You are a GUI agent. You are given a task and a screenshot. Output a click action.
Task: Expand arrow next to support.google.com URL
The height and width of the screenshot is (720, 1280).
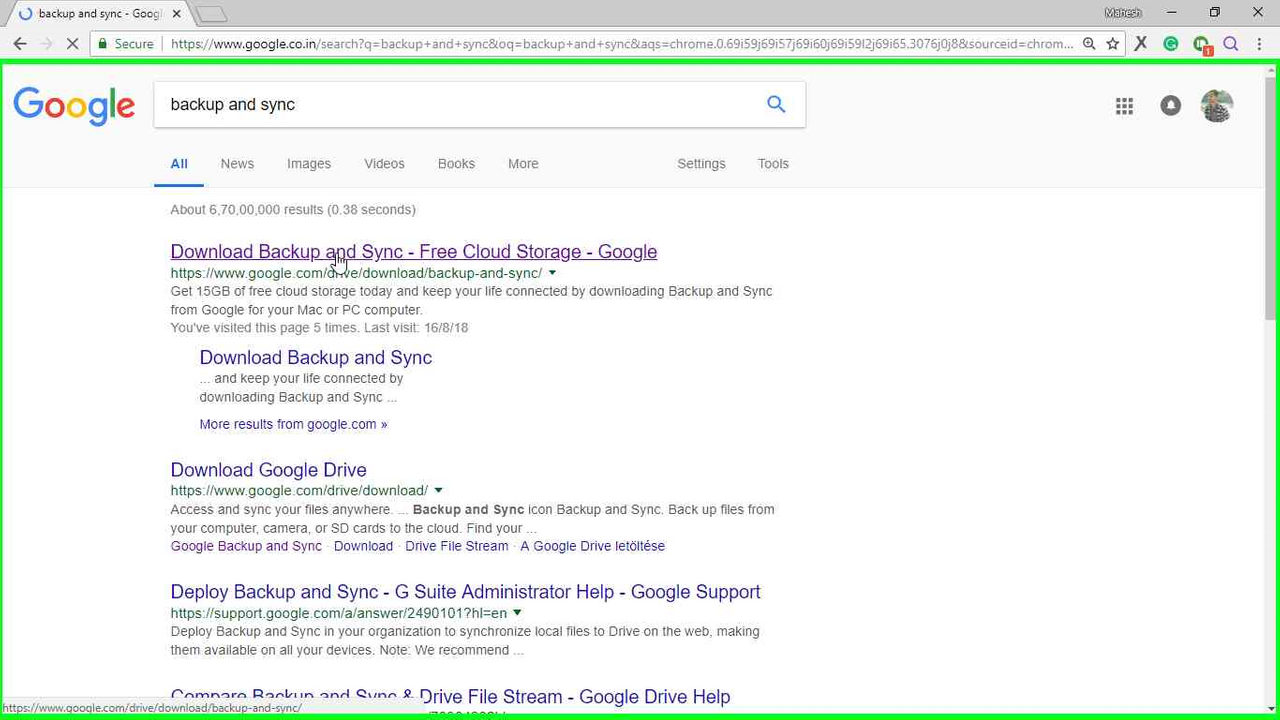(517, 613)
